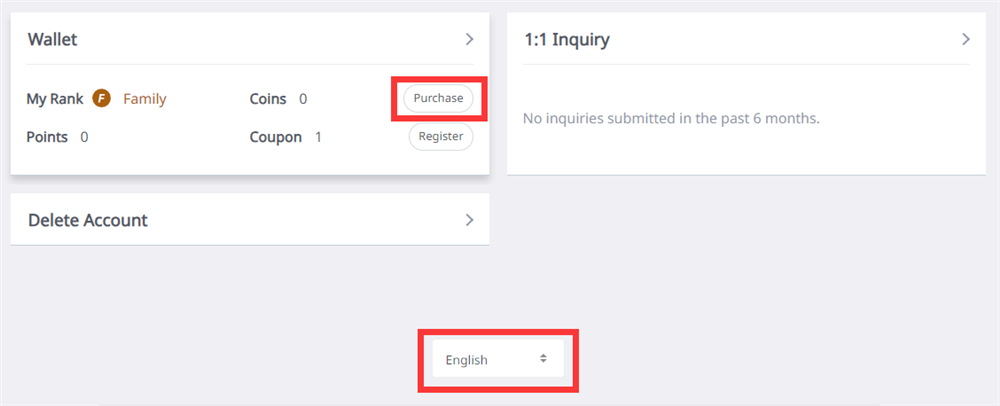Open the Delete Account heading

click(x=88, y=220)
